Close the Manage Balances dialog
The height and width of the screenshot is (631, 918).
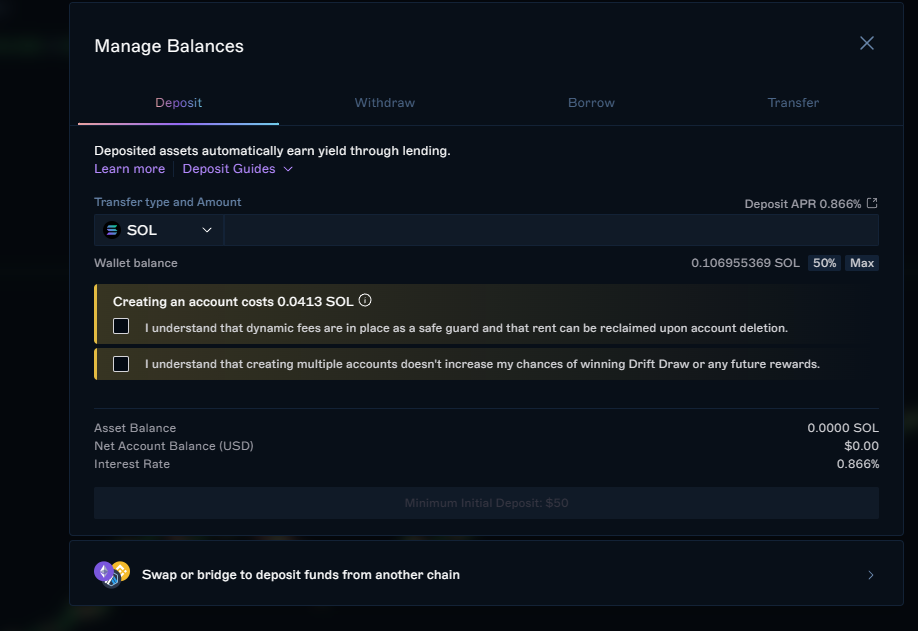867,43
